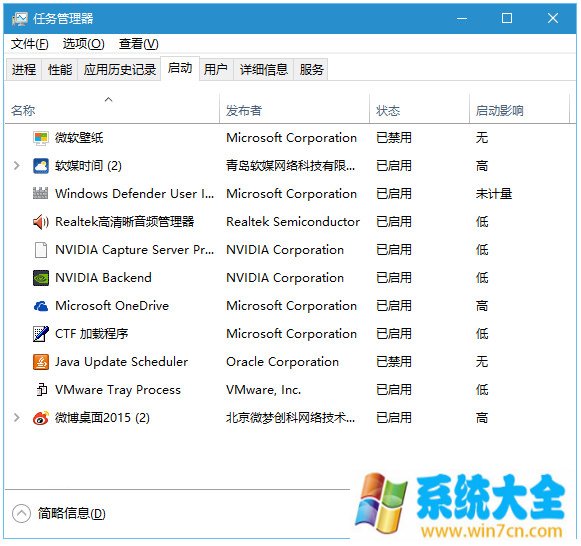Image resolution: width=581 pixels, height=546 pixels.
Task: Switch to the 详细信息 tab
Action: [263, 69]
